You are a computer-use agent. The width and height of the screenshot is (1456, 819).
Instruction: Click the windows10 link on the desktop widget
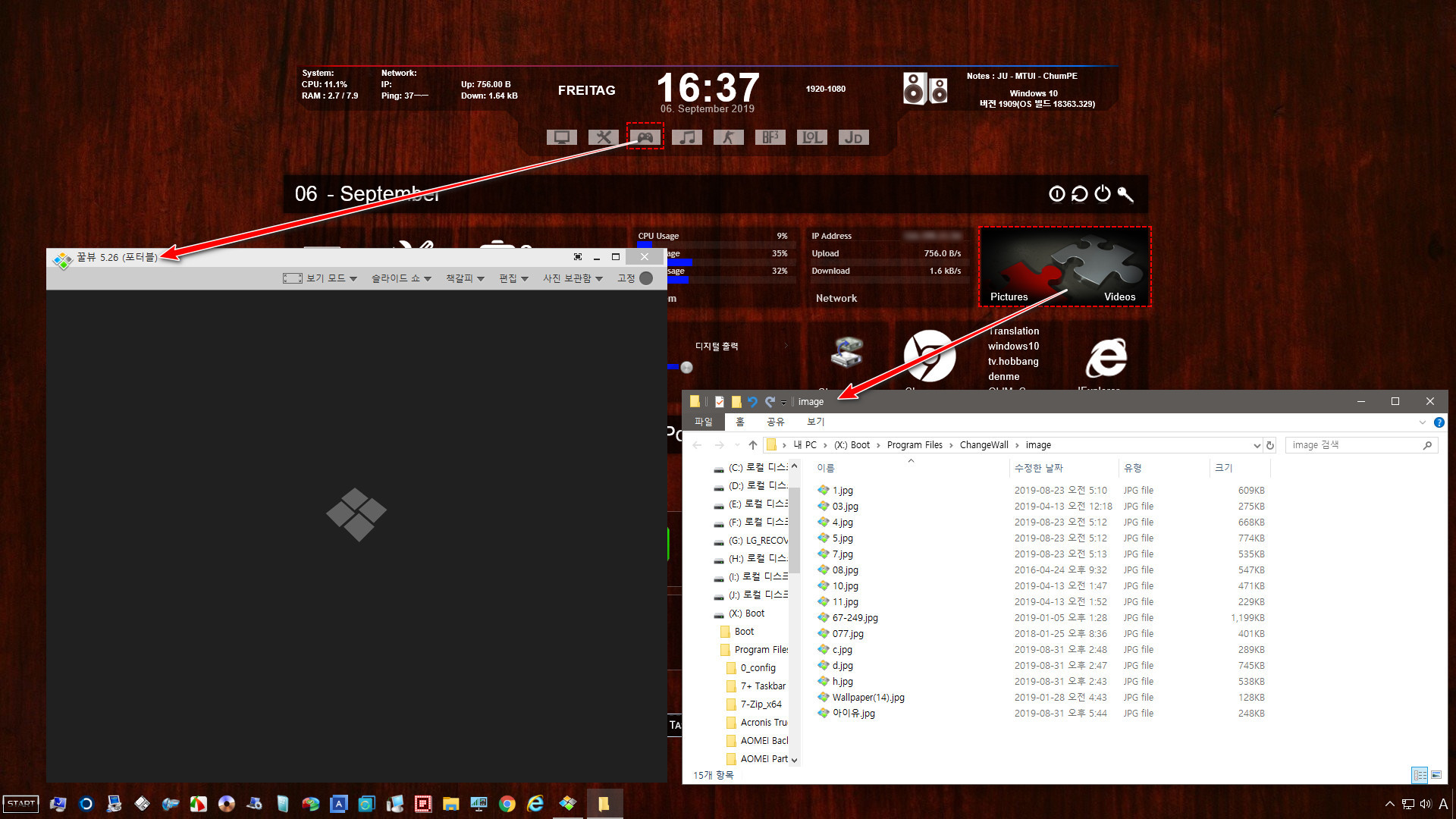(x=1013, y=346)
